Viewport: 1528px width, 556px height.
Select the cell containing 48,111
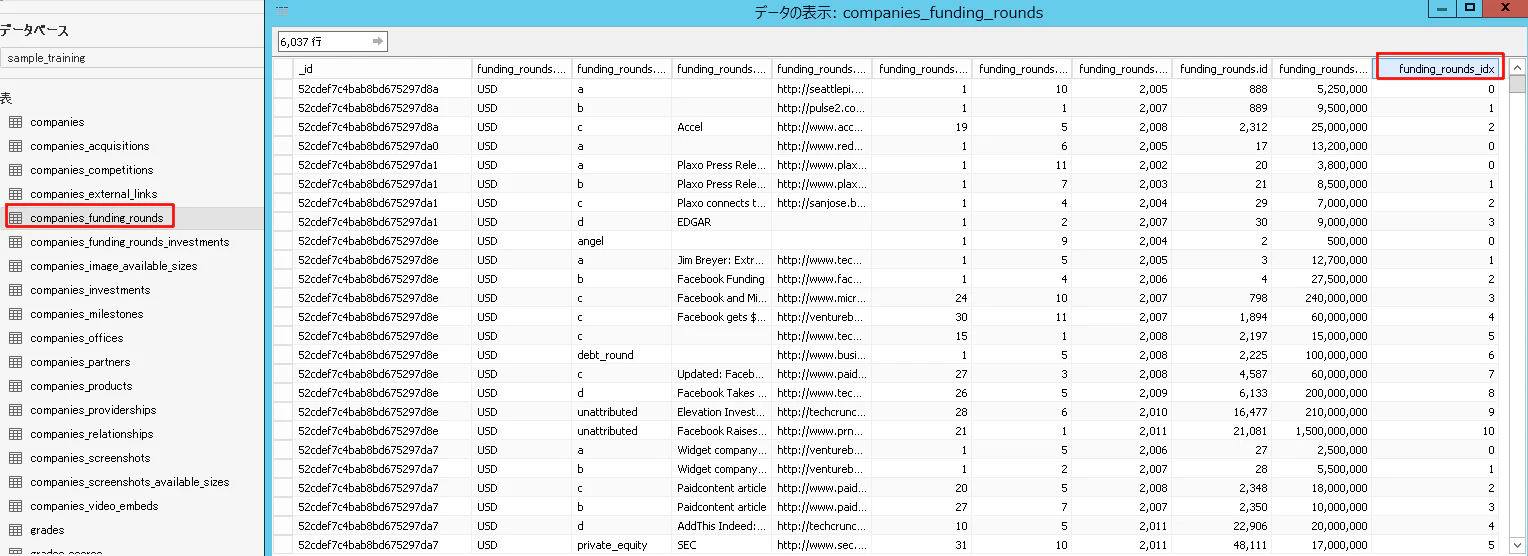point(1222,545)
